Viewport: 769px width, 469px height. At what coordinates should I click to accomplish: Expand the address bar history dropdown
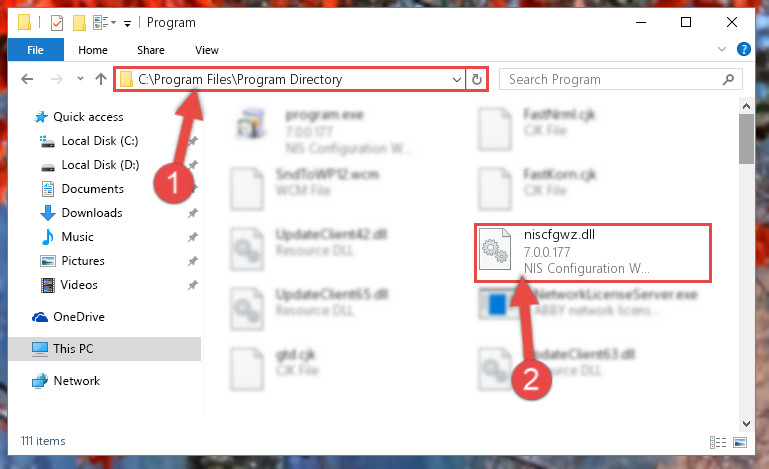tap(457, 79)
